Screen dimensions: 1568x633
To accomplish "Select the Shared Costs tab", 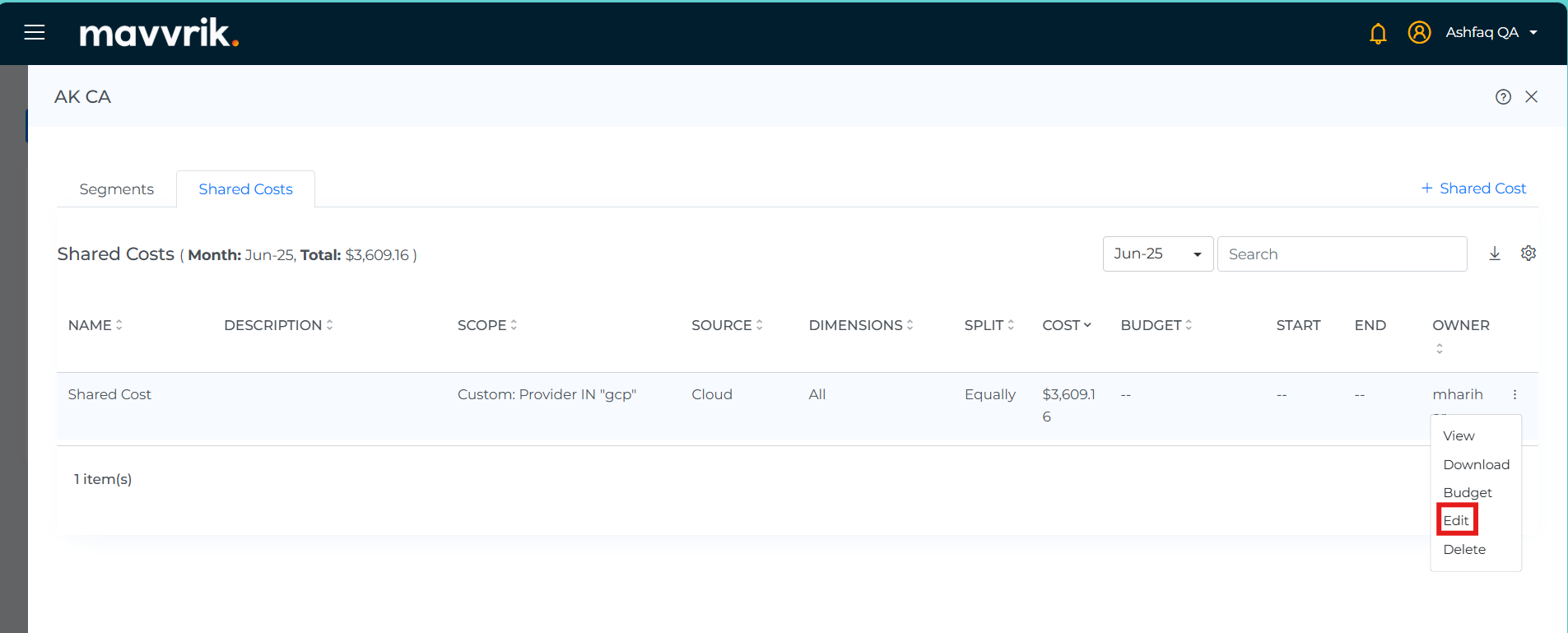I will (x=245, y=189).
